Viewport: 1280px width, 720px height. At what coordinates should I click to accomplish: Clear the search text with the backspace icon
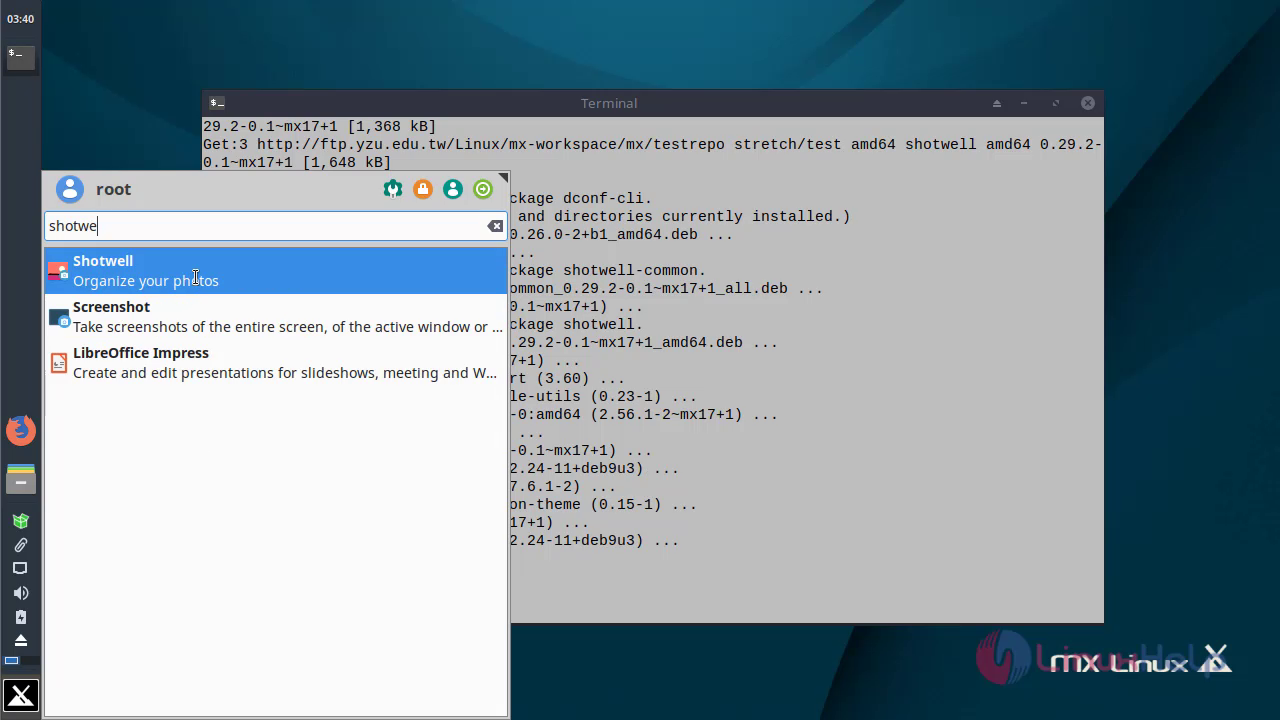tap(495, 226)
